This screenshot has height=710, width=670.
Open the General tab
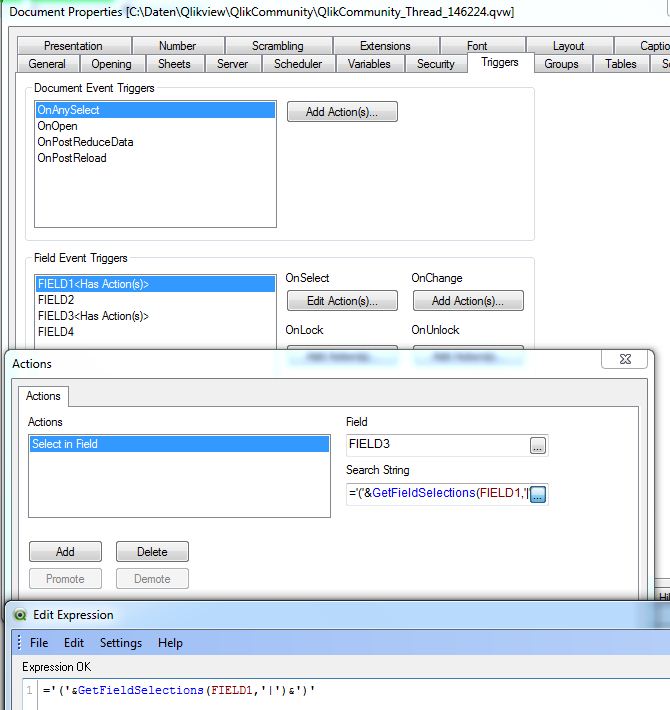pyautogui.click(x=47, y=64)
